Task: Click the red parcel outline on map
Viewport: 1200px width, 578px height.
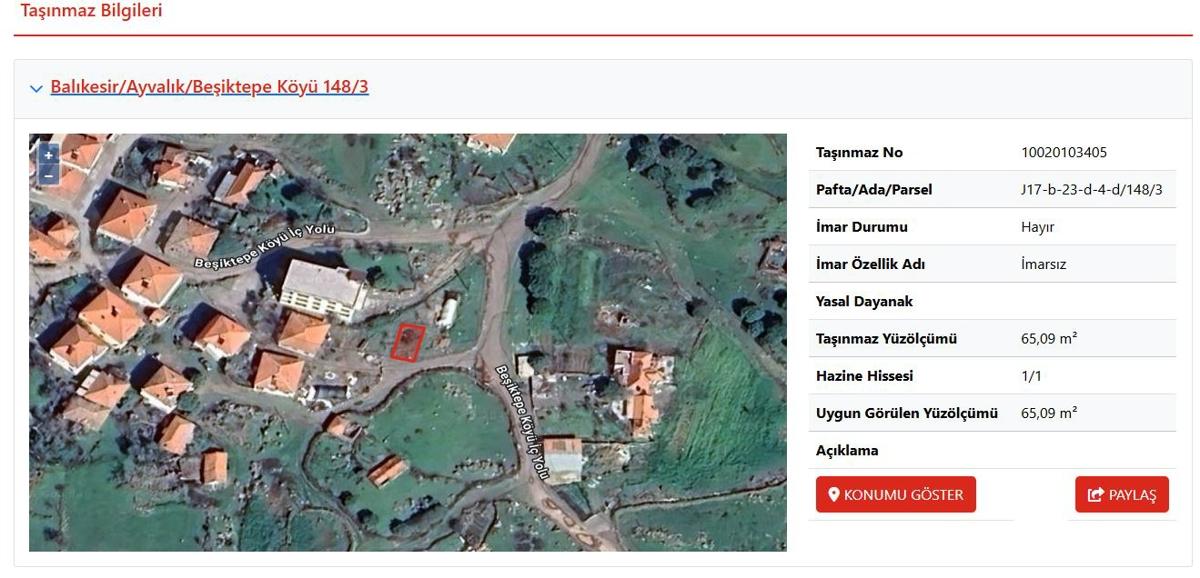Action: [408, 343]
